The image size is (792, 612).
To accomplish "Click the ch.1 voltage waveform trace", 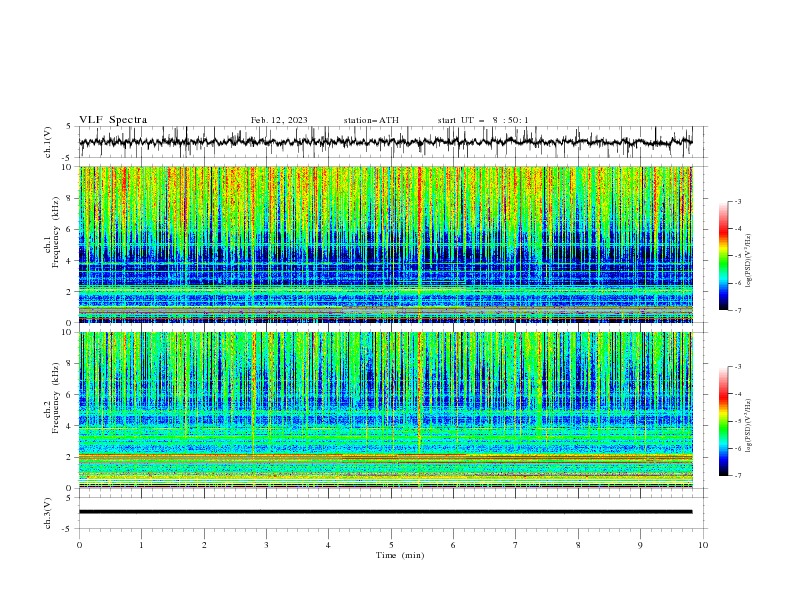I will point(385,142).
